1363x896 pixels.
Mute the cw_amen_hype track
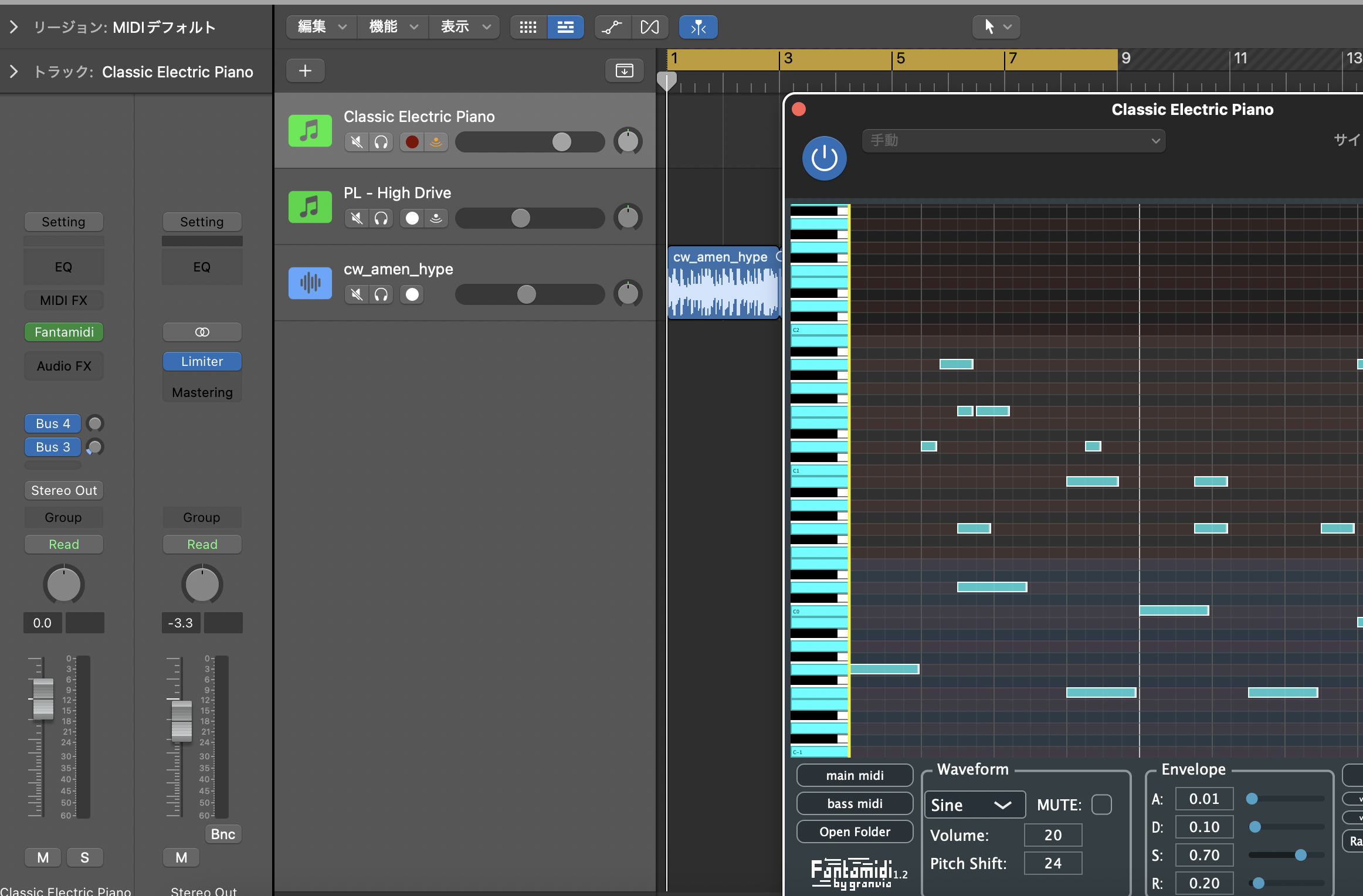(x=356, y=294)
